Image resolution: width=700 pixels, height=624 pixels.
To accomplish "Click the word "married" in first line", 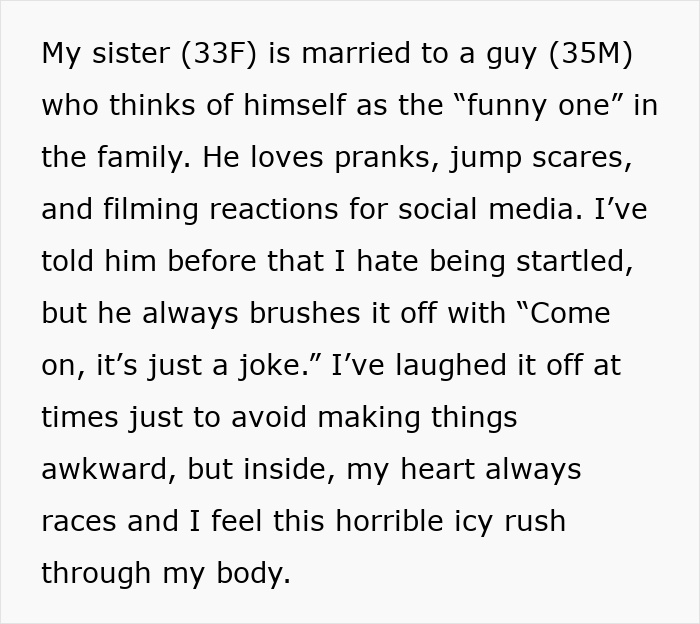I will coord(356,53).
